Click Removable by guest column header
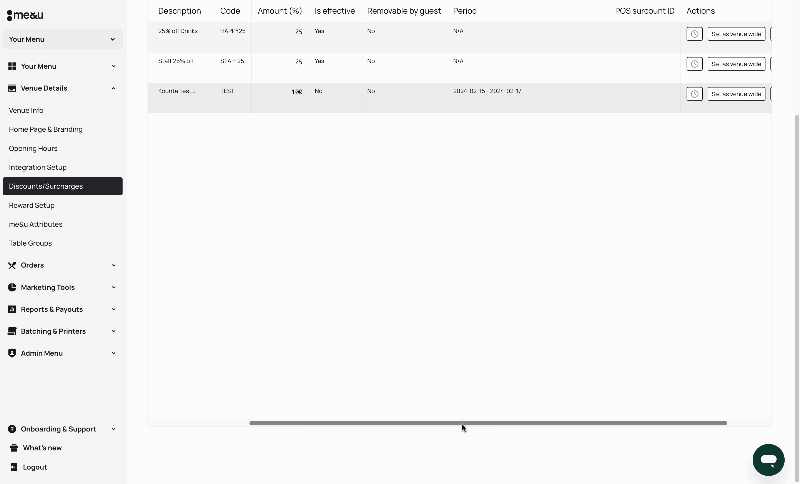 pyautogui.click(x=404, y=11)
